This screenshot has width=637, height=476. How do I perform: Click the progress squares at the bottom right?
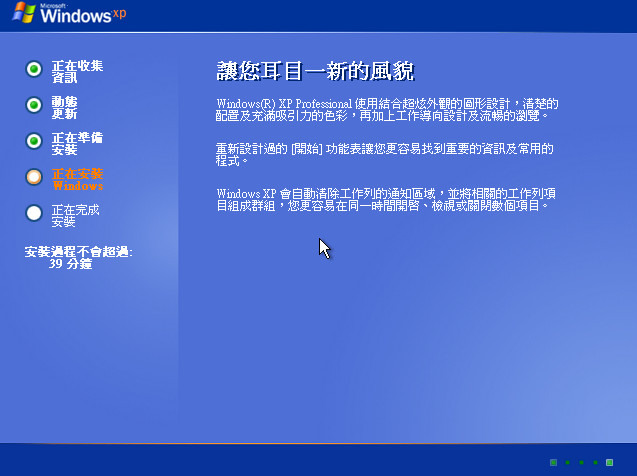click(581, 462)
